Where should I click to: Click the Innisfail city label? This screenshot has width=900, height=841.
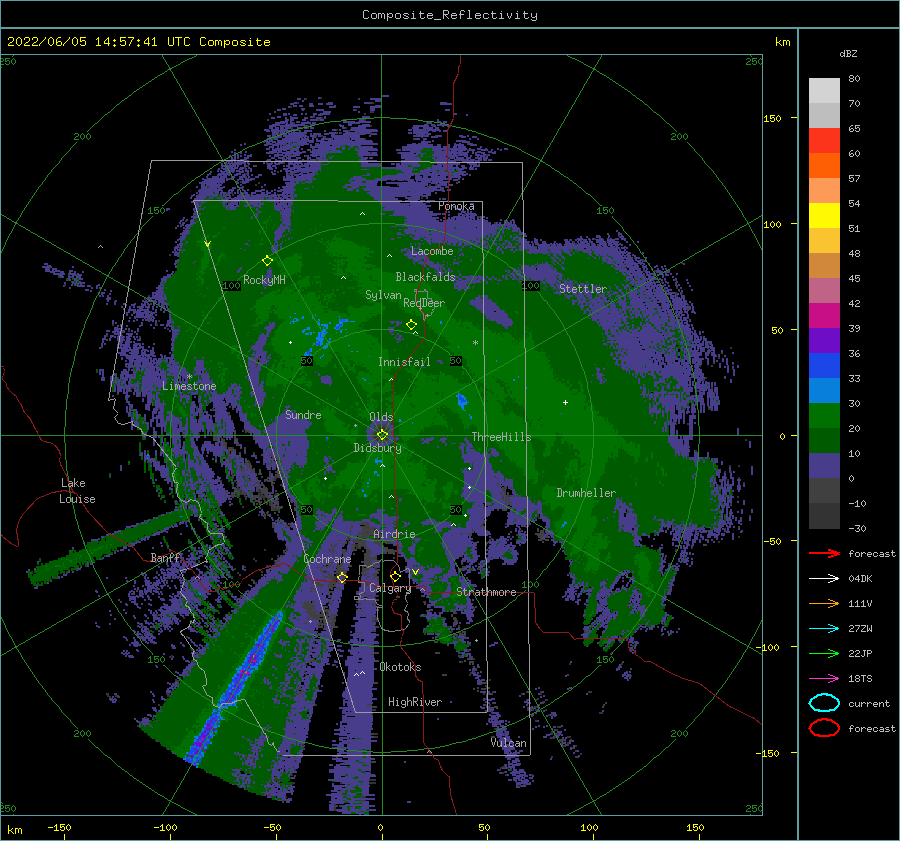pyautogui.click(x=404, y=362)
